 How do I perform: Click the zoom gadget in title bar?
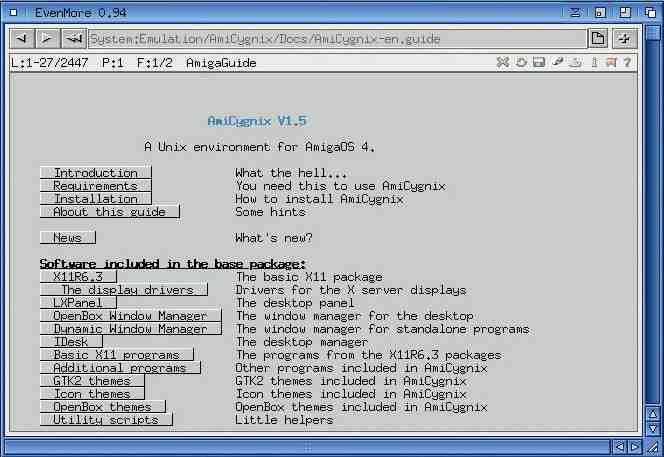(625, 12)
